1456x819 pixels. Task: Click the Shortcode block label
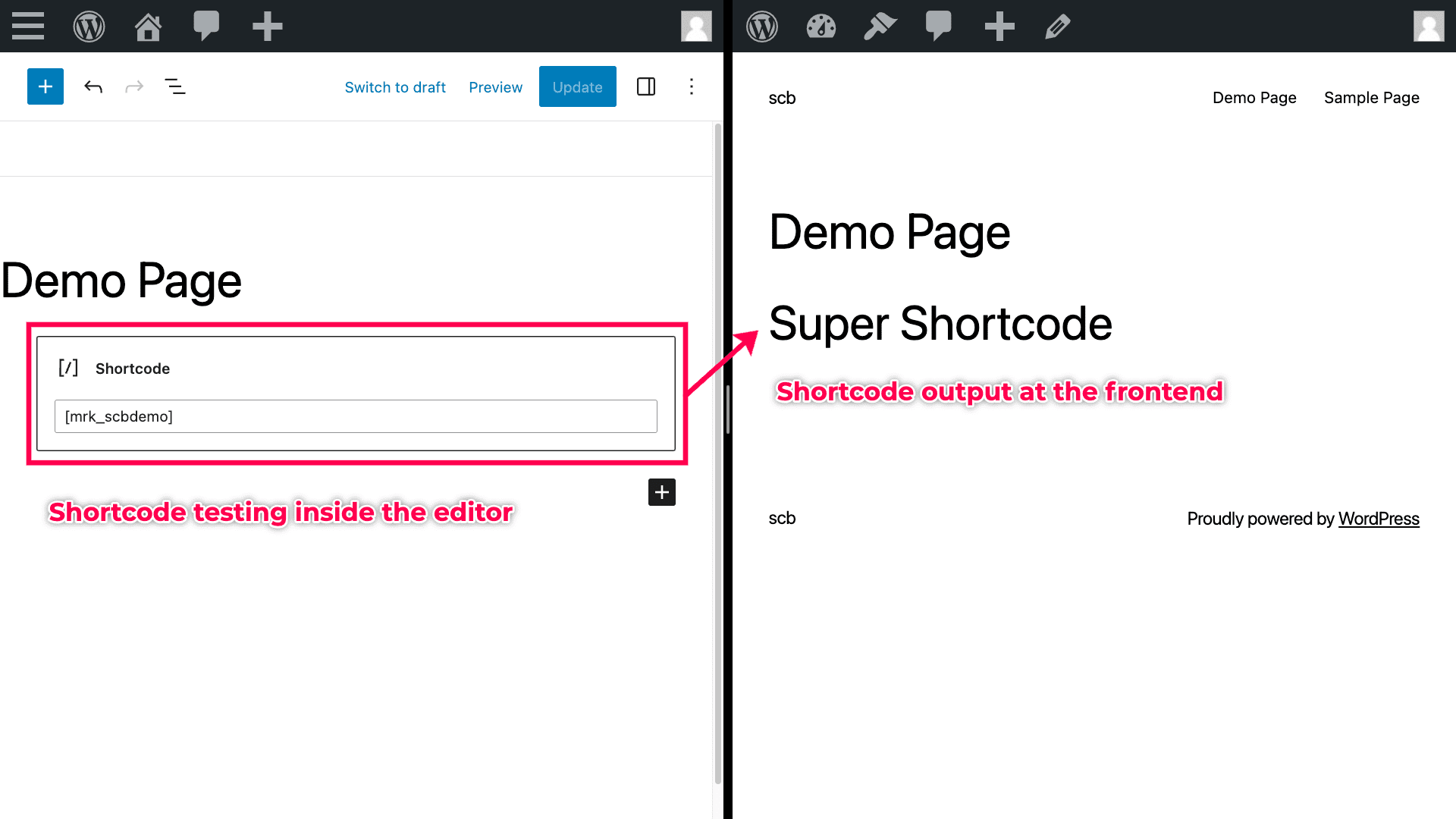[x=133, y=369]
